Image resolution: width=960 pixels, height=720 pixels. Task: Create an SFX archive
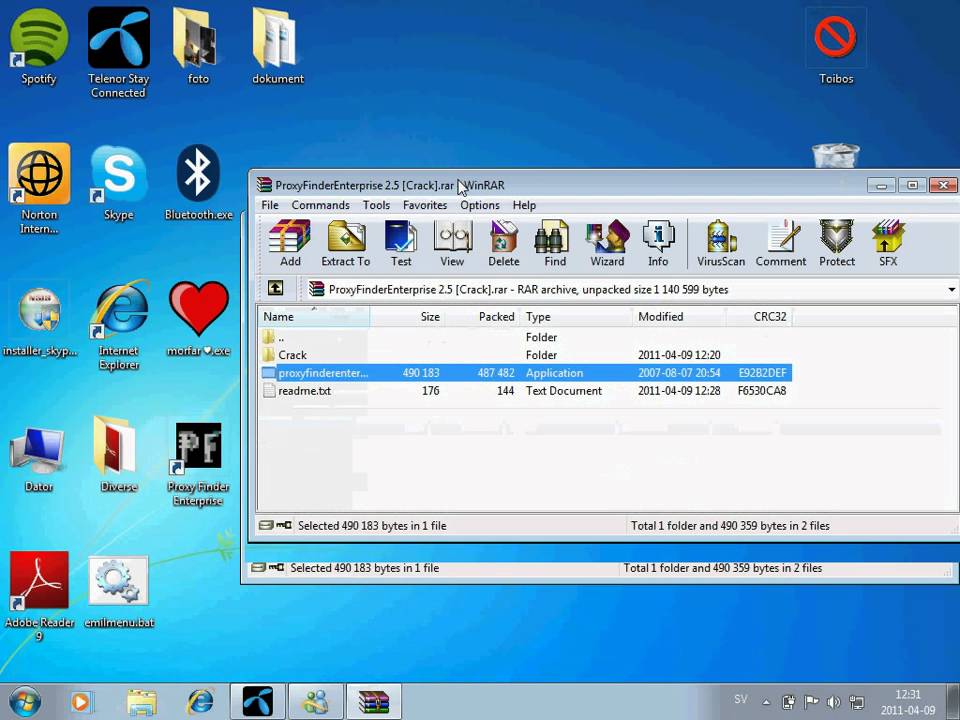pyautogui.click(x=888, y=244)
